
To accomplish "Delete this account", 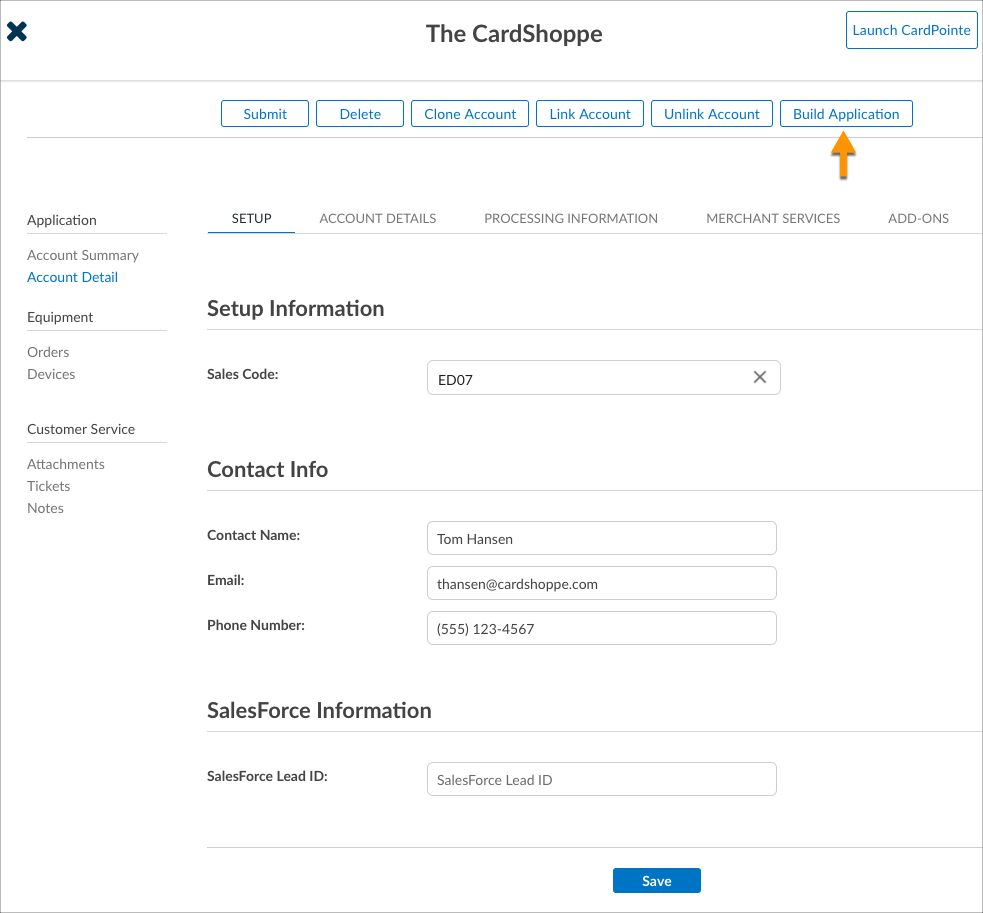I will pos(359,113).
